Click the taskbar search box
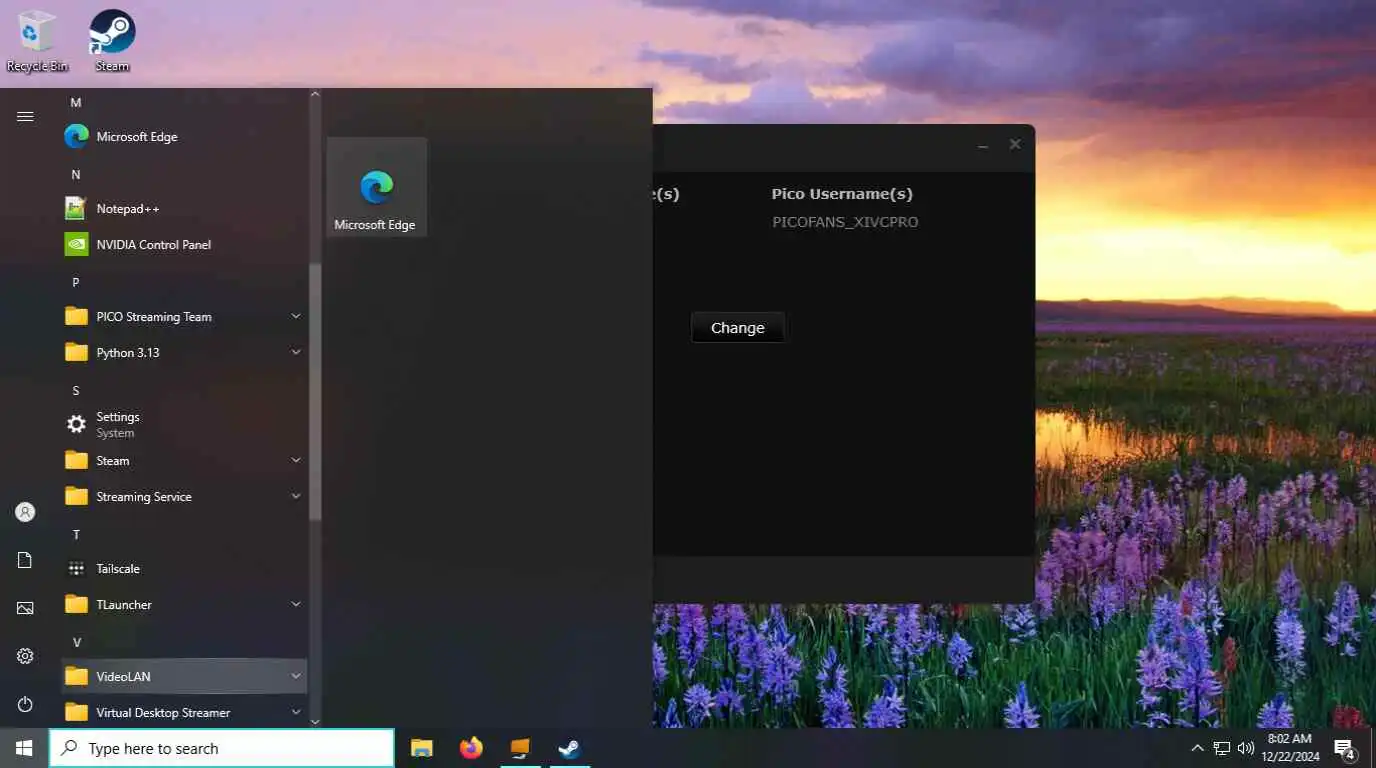The image size is (1376, 768). pos(222,748)
